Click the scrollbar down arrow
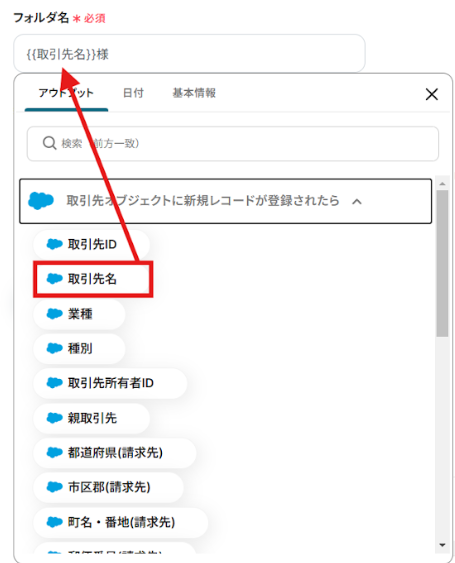 (442, 545)
